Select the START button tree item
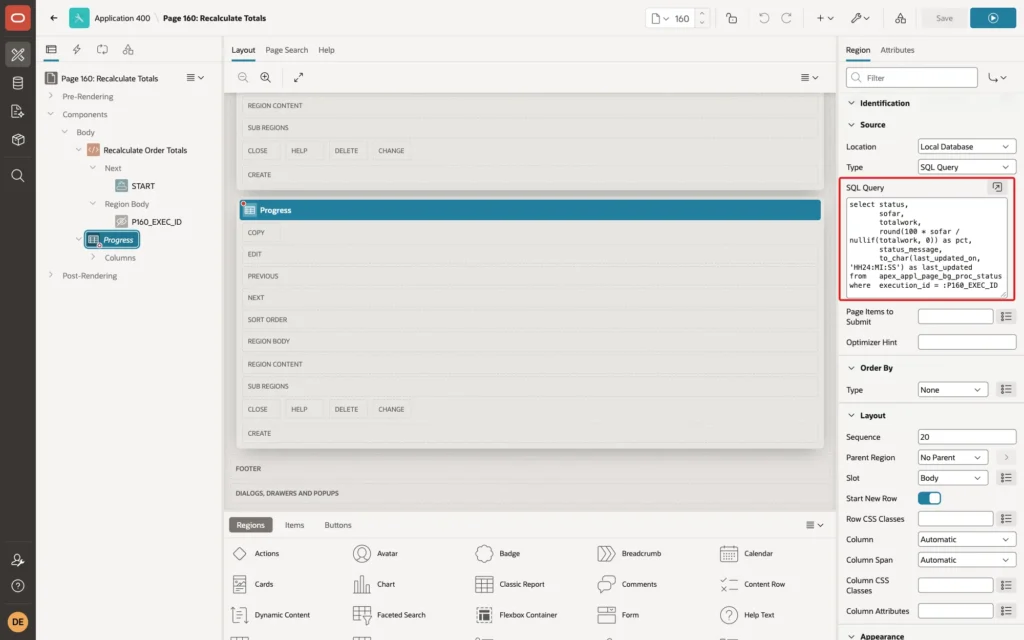This screenshot has height=640, width=1024. tap(142, 186)
